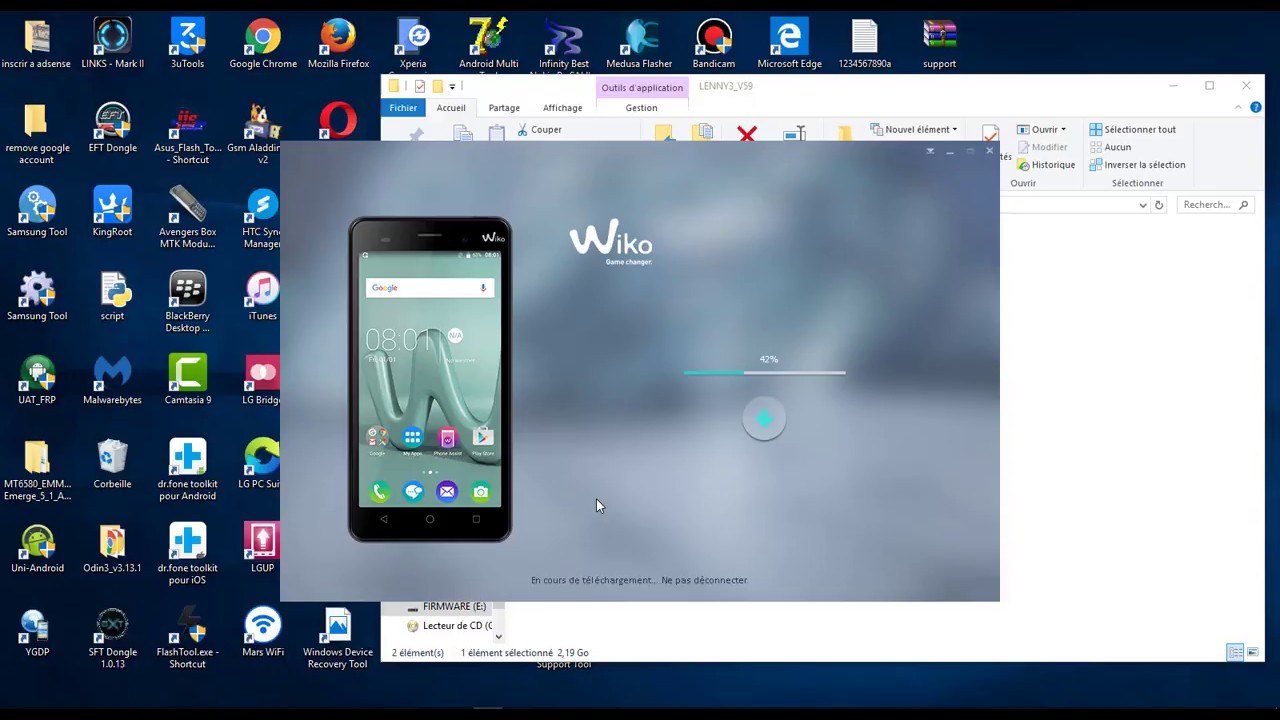Open the YGDP desktop icon
The image size is (1280, 720).
[x=37, y=631]
